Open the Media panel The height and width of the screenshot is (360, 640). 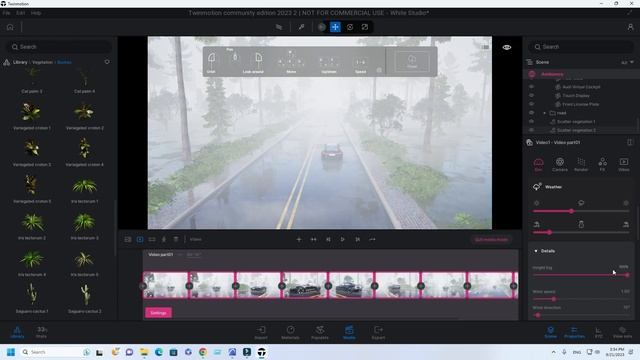(x=349, y=332)
